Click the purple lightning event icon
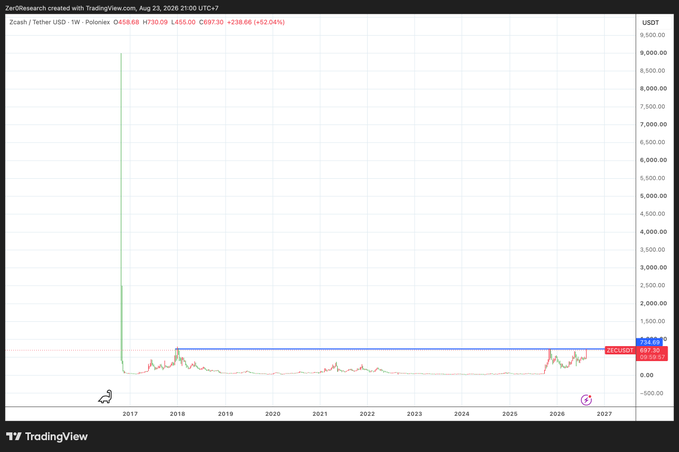The height and width of the screenshot is (452, 679). 586,400
